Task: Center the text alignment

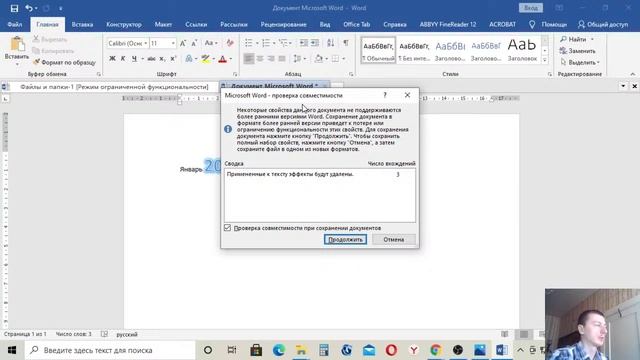Action: click(x=260, y=59)
